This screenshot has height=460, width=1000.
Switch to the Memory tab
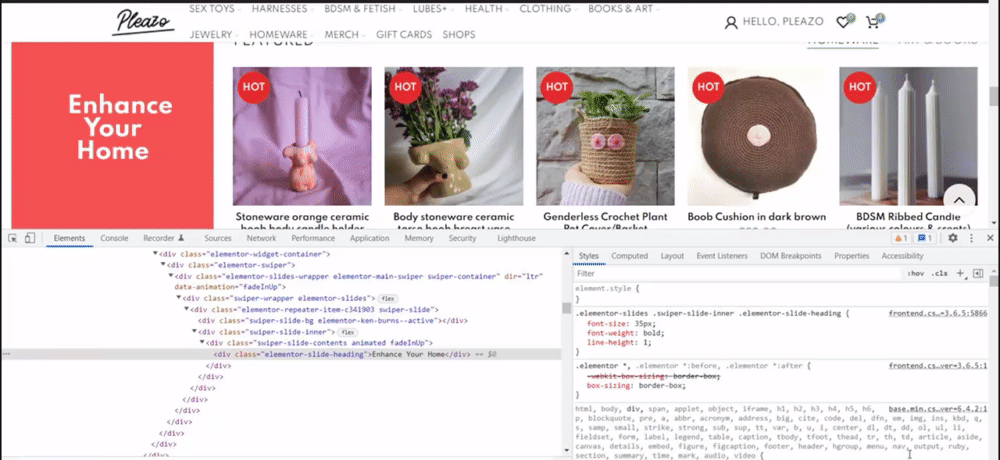coord(419,238)
